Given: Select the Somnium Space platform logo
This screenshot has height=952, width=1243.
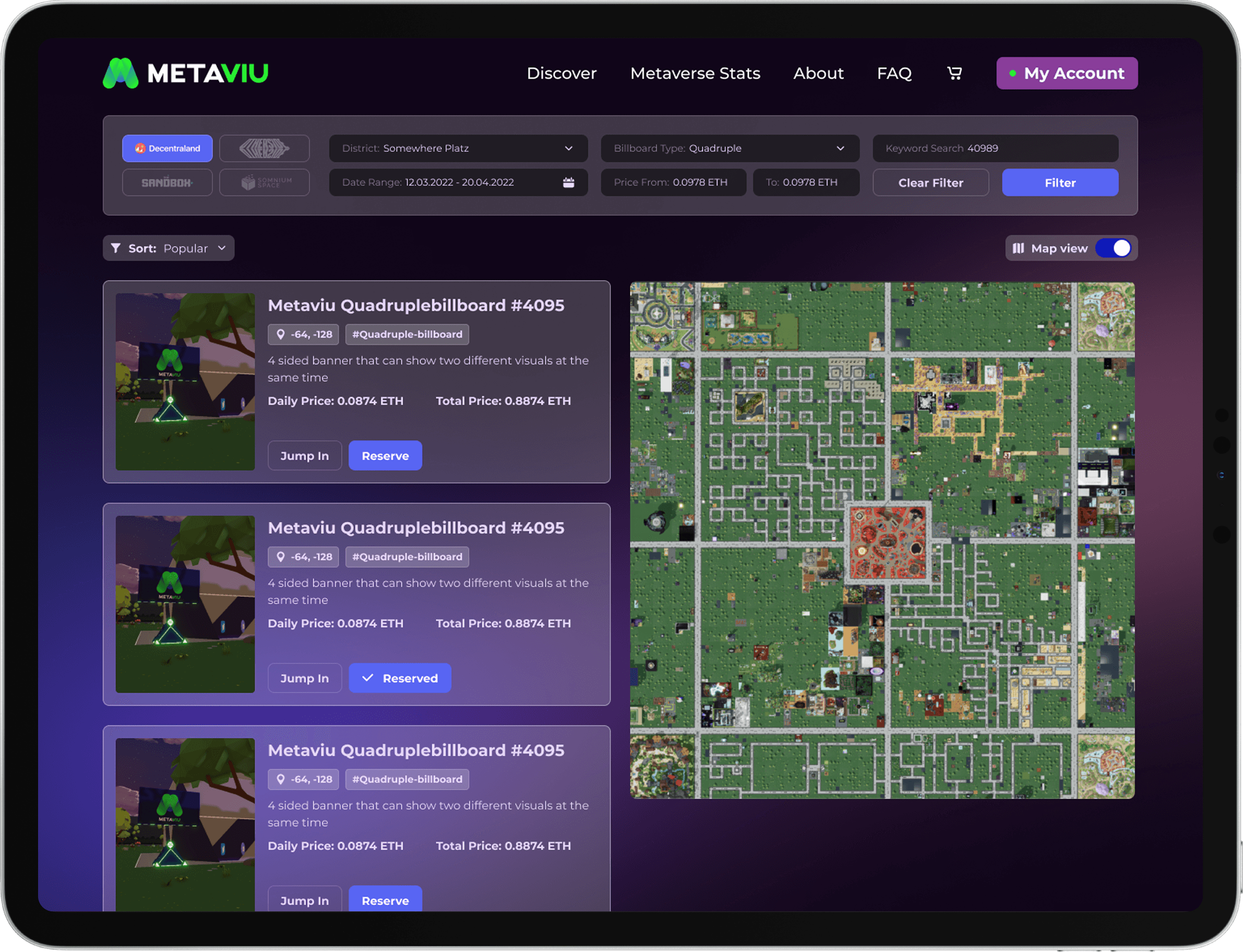Looking at the screenshot, I should click(265, 183).
